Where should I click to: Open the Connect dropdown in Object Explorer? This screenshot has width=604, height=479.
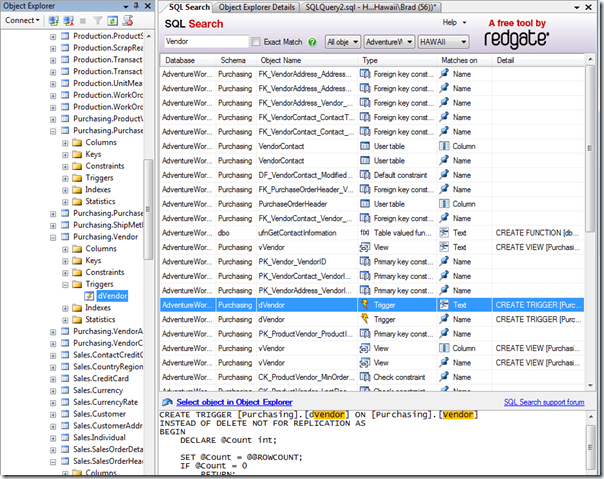point(21,20)
